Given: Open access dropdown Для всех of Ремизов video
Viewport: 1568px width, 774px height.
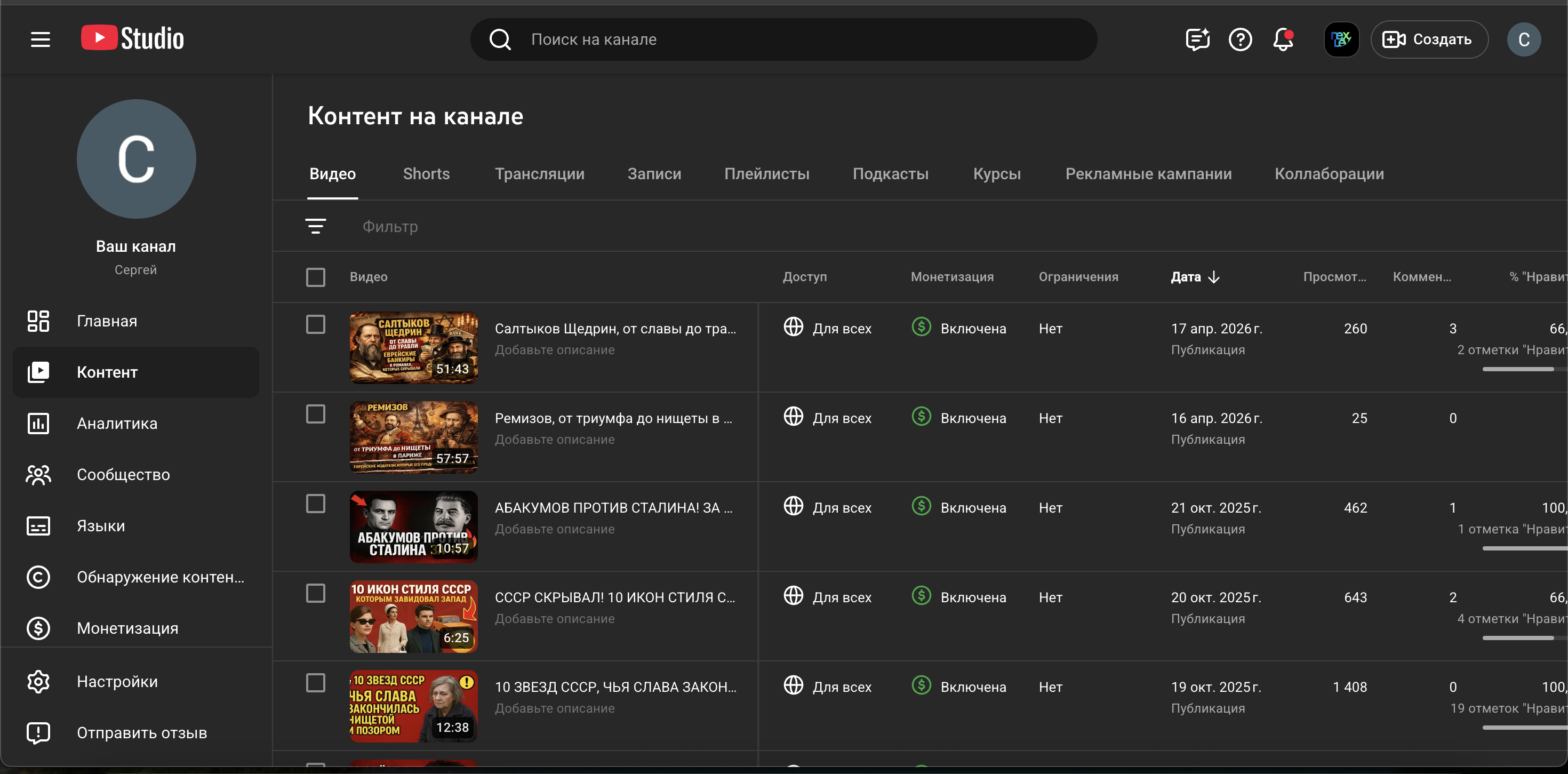Looking at the screenshot, I should (828, 418).
